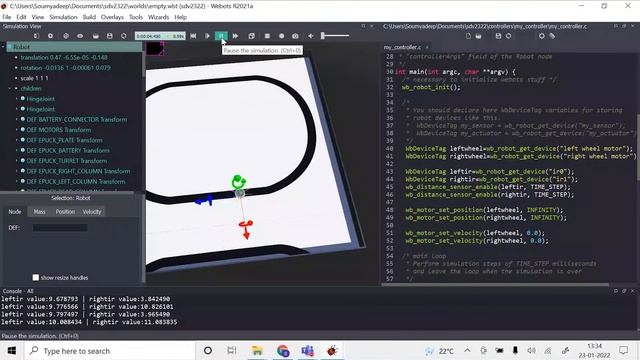Viewport: 640px width, 360px height.
Task: Open File Explorer from the taskbar
Action: tap(257, 351)
